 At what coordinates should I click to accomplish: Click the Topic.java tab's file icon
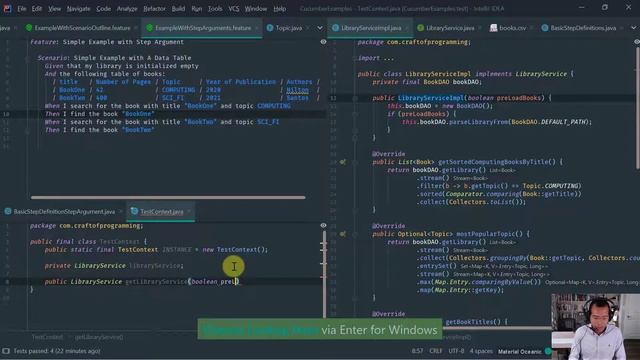270,28
